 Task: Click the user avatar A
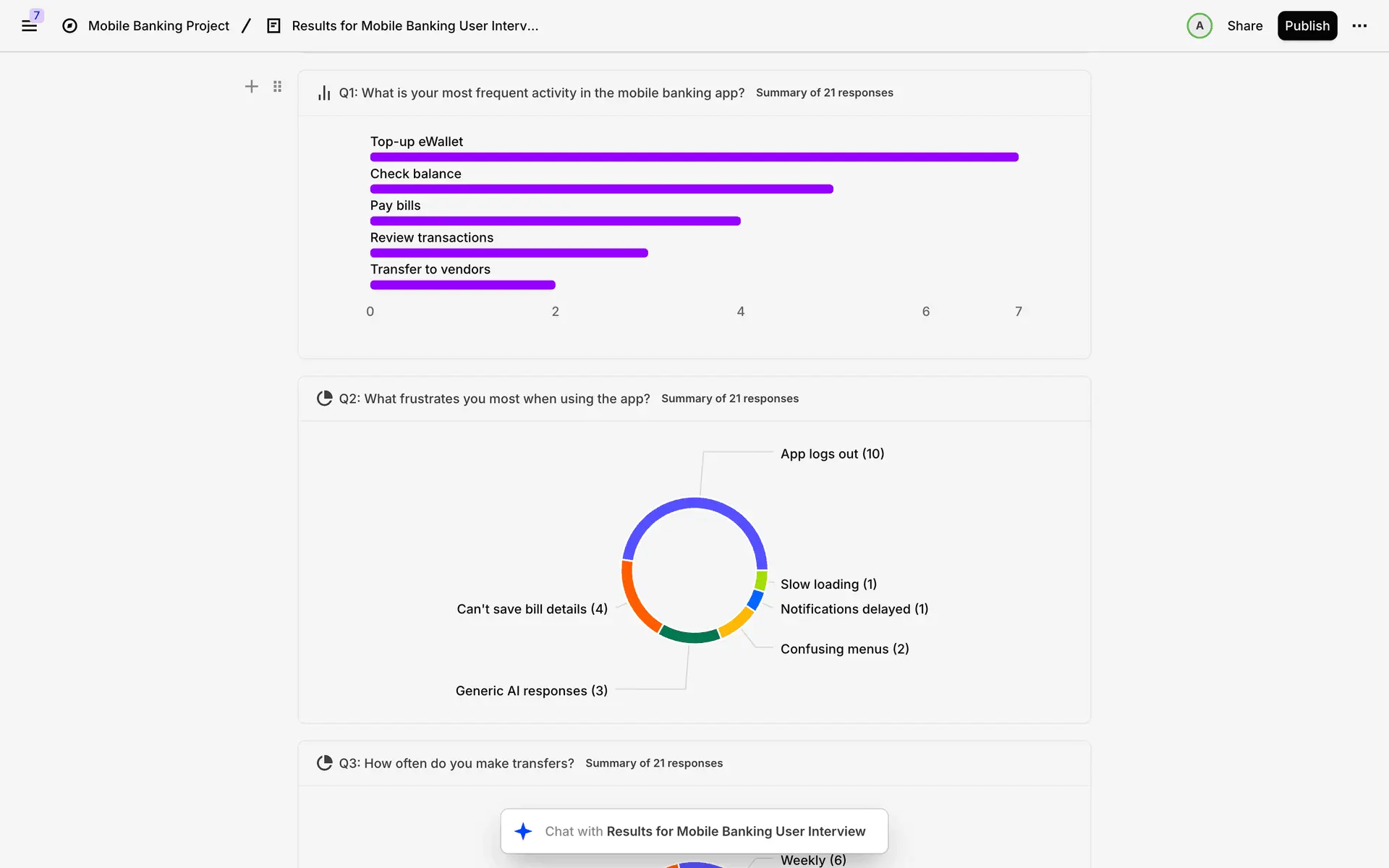click(x=1199, y=26)
